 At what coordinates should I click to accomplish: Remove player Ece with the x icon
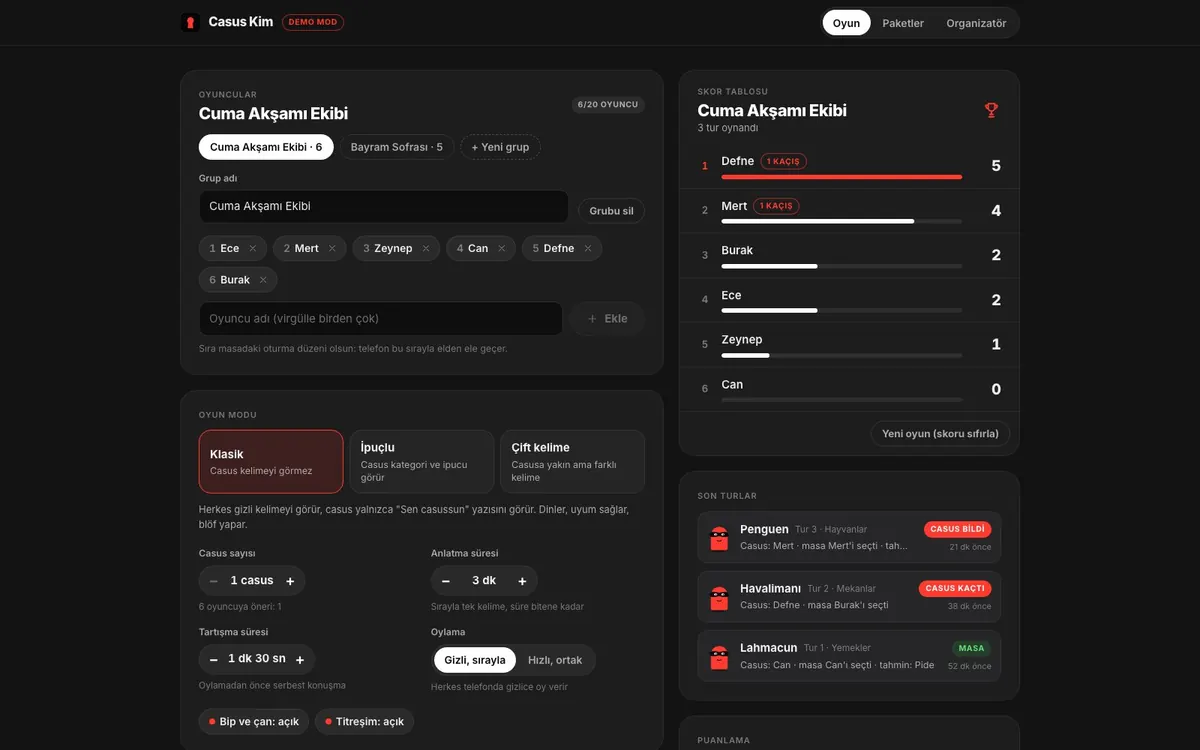253,248
